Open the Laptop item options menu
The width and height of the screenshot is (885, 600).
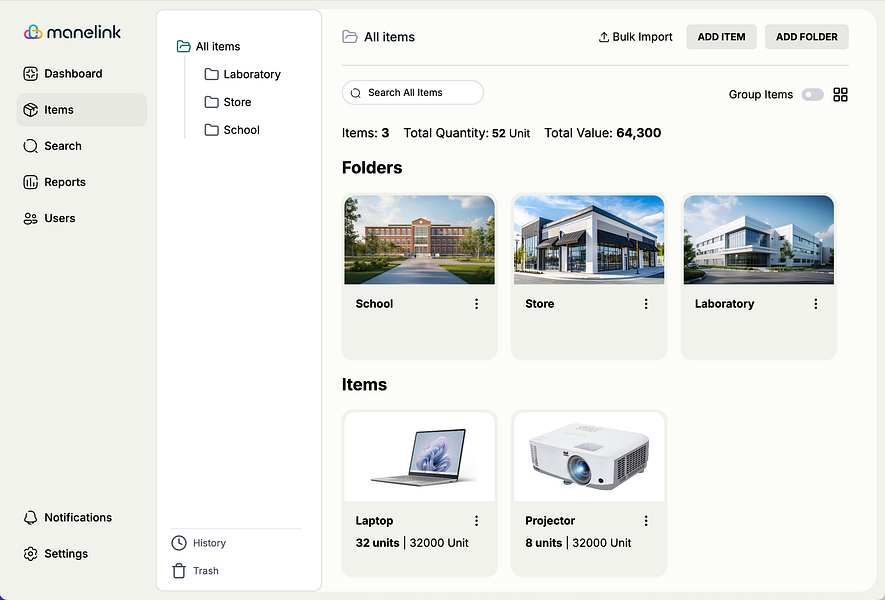click(476, 520)
